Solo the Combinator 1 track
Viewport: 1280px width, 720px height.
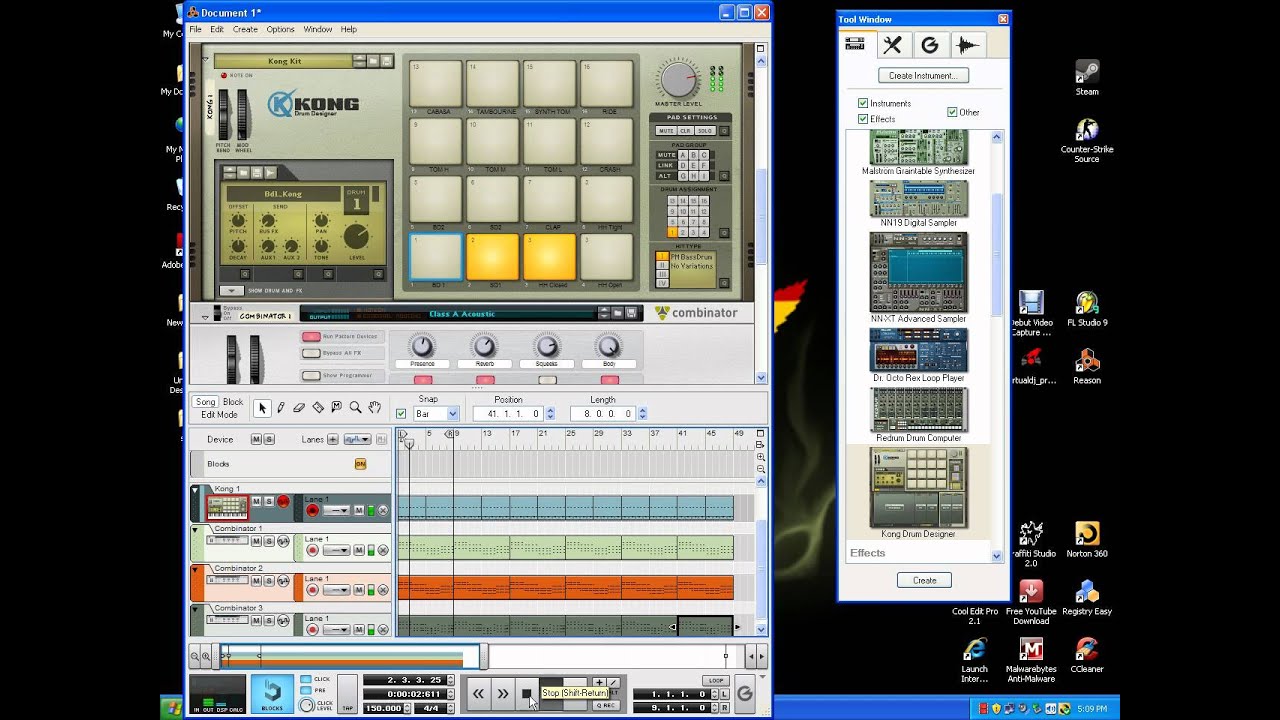[x=268, y=541]
